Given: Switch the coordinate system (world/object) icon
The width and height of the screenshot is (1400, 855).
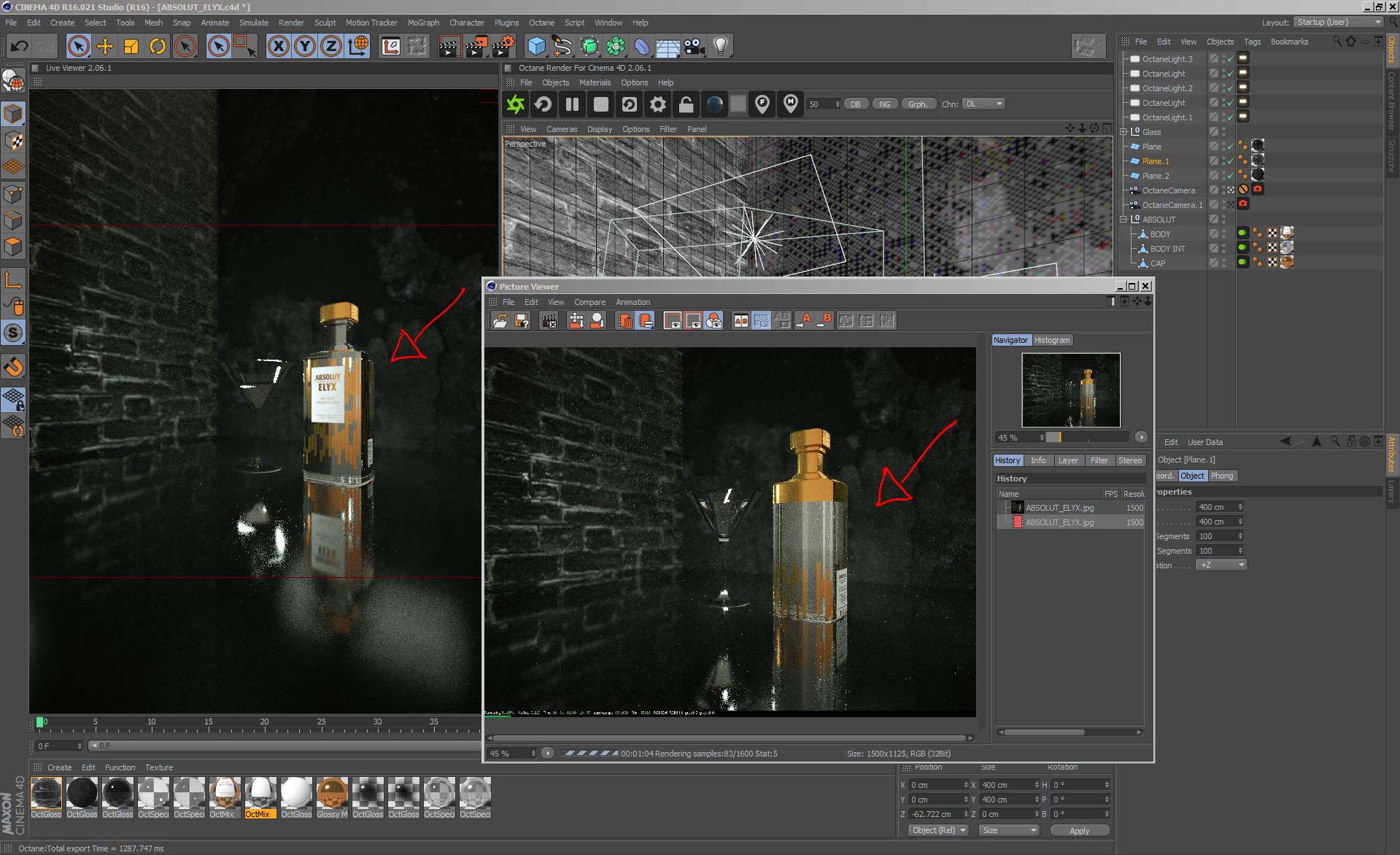Looking at the screenshot, I should [357, 46].
